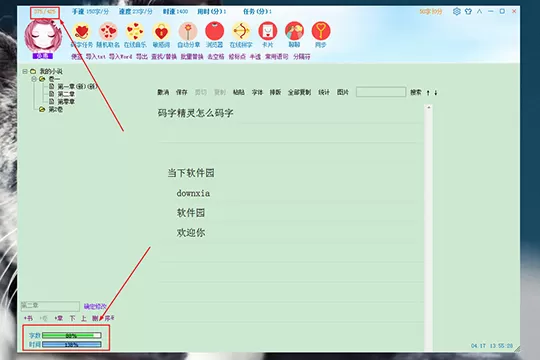Open 查找/替换 menu item
This screenshot has height=360, width=540.
[164, 56]
